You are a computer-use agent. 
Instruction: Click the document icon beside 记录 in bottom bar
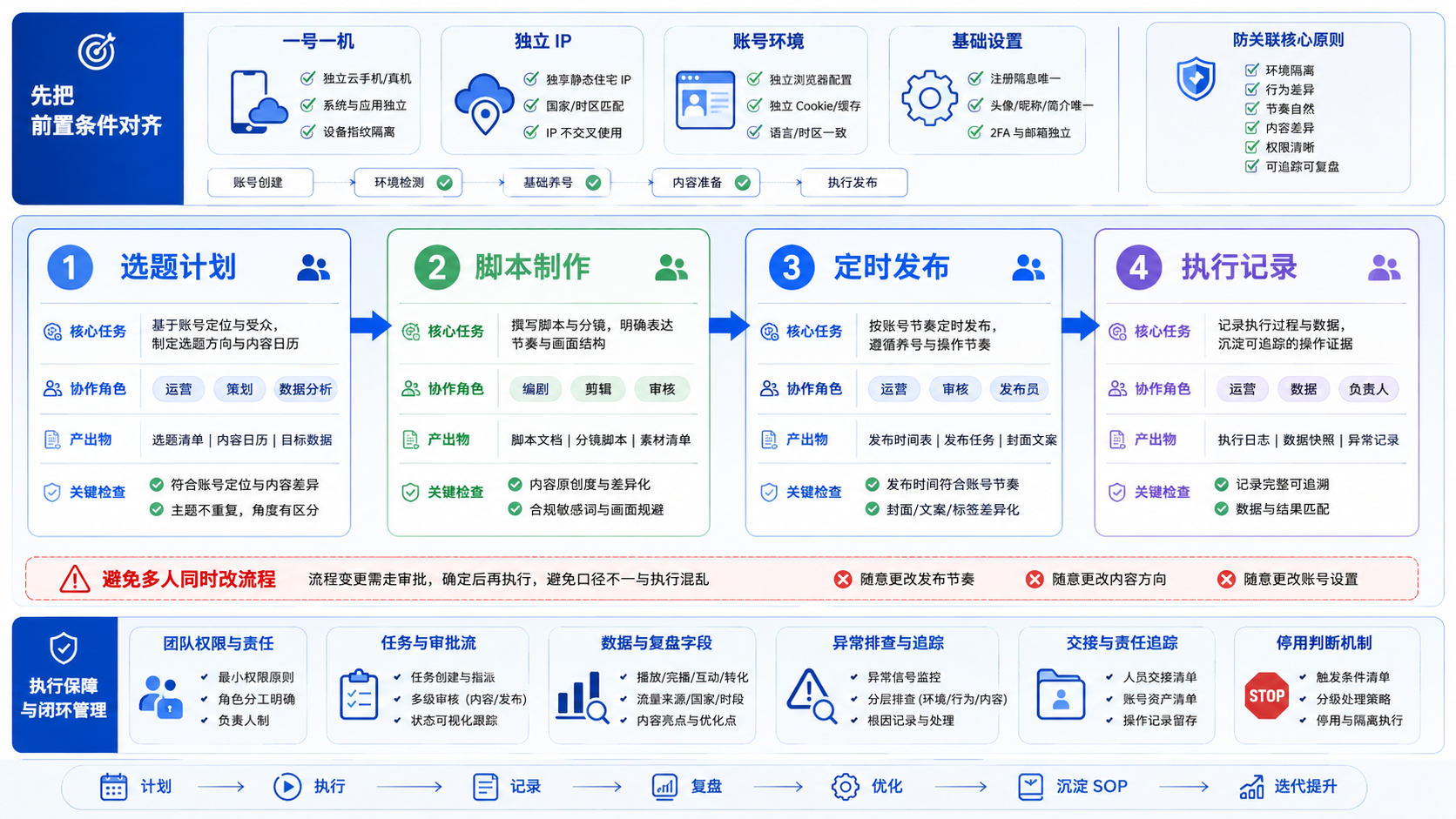[x=485, y=787]
